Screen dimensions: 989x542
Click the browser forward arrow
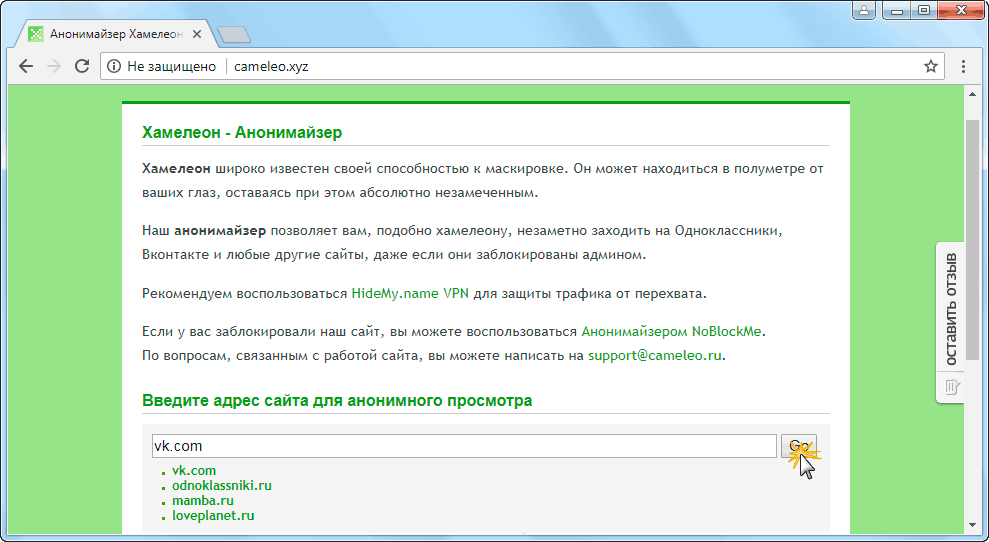(54, 66)
